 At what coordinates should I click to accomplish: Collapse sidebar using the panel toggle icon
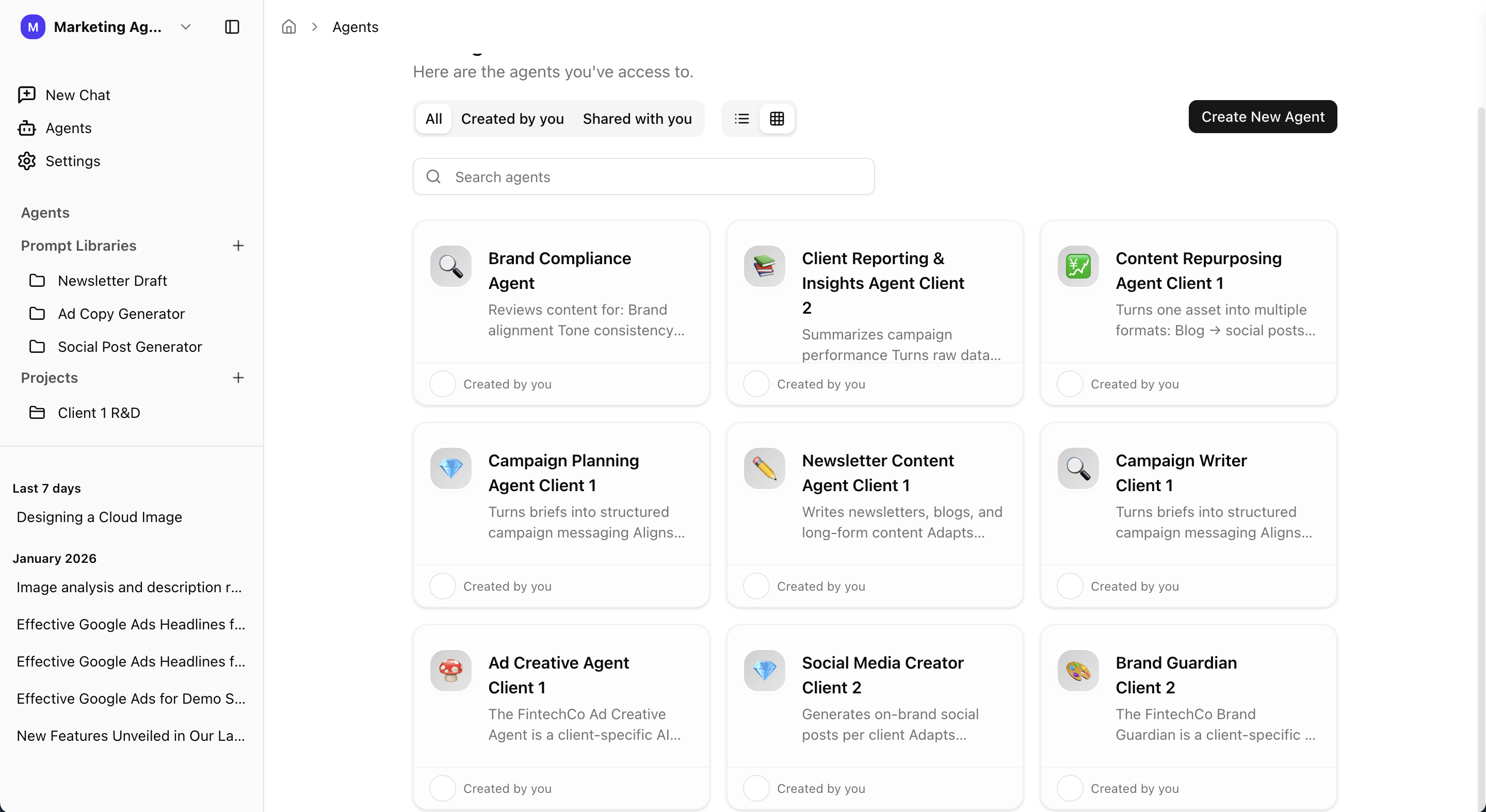232,27
